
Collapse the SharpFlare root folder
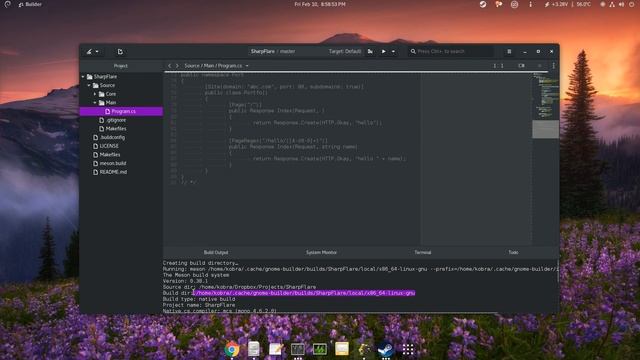click(83, 76)
